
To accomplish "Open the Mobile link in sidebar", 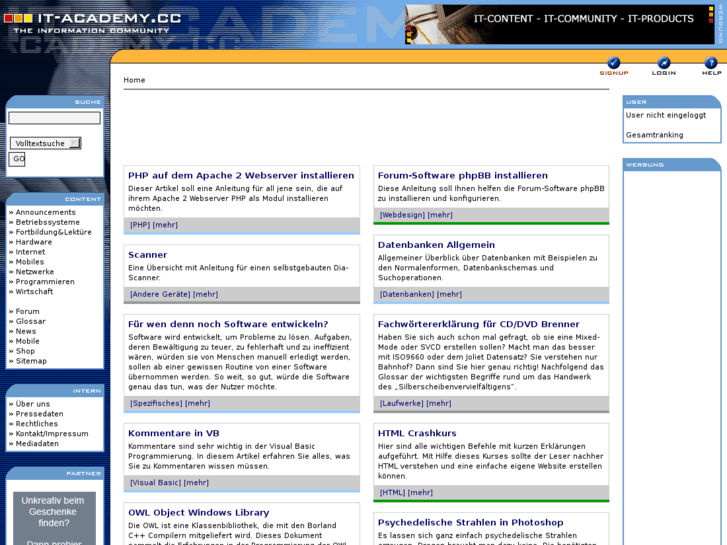I will (x=27, y=341).
